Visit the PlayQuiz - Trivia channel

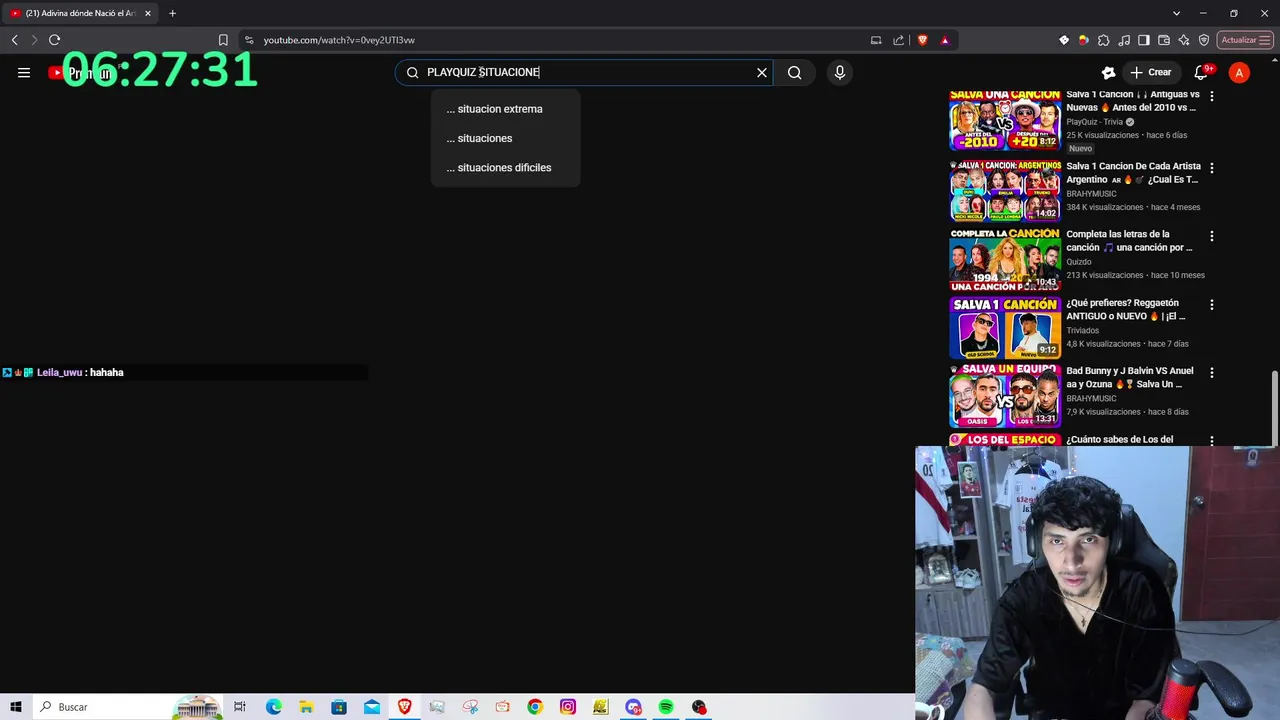1095,122
